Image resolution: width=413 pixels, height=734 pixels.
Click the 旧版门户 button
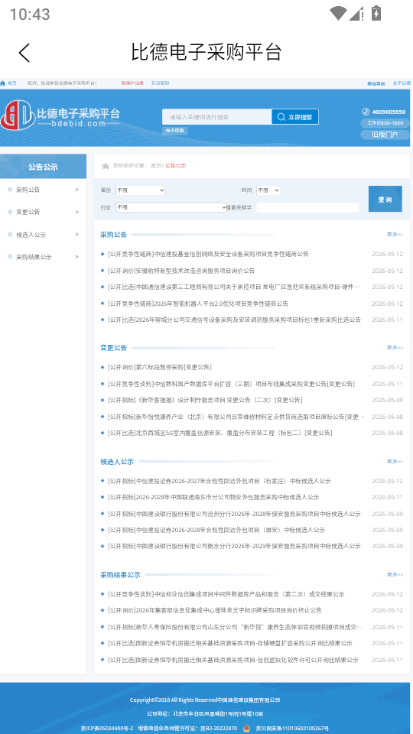385,135
